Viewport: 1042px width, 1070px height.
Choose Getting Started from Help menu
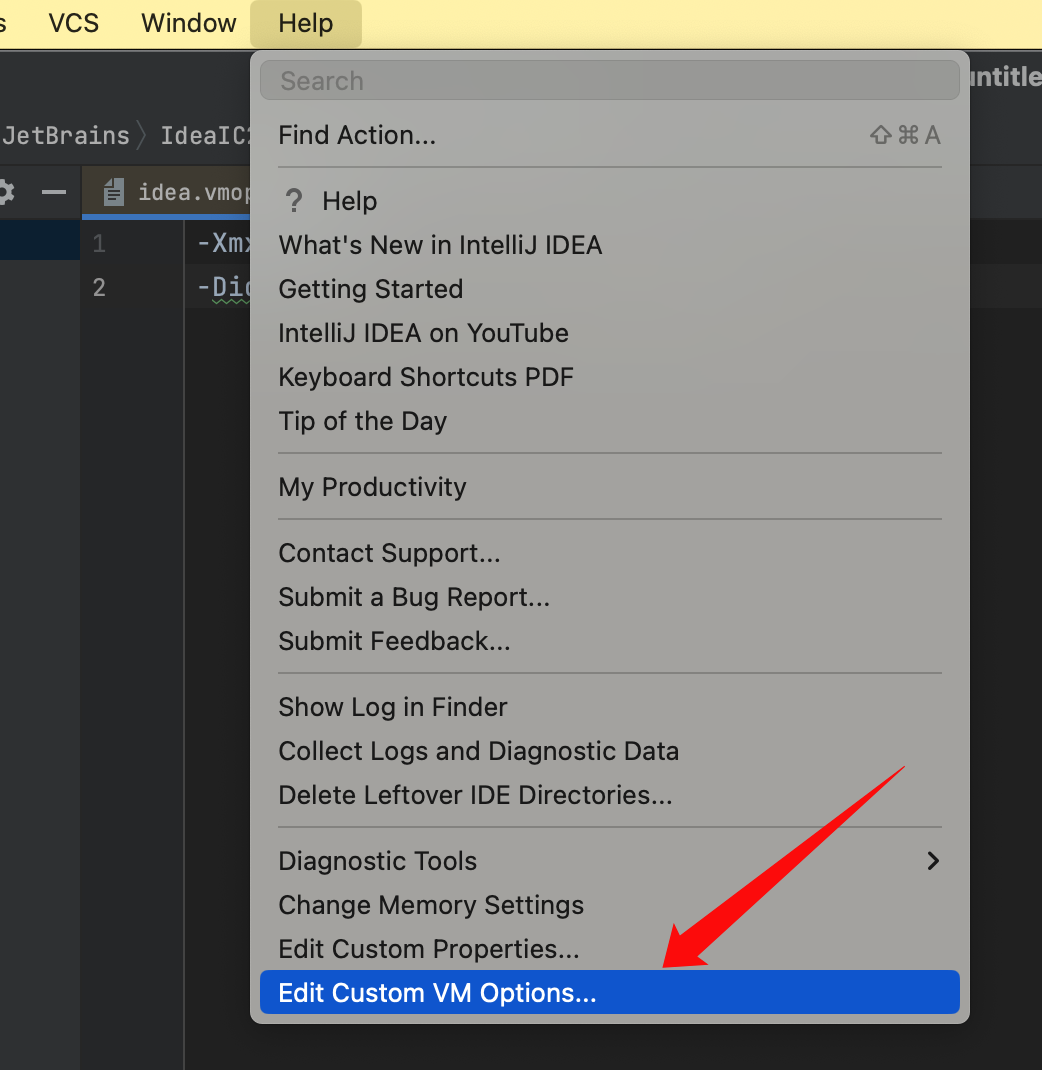370,289
